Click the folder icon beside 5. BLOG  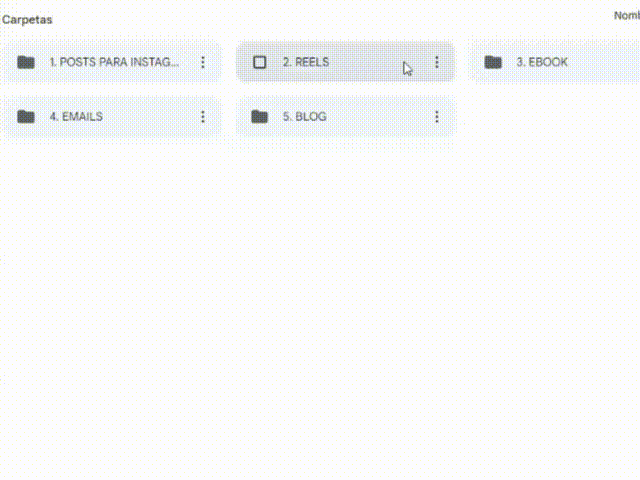pos(259,117)
